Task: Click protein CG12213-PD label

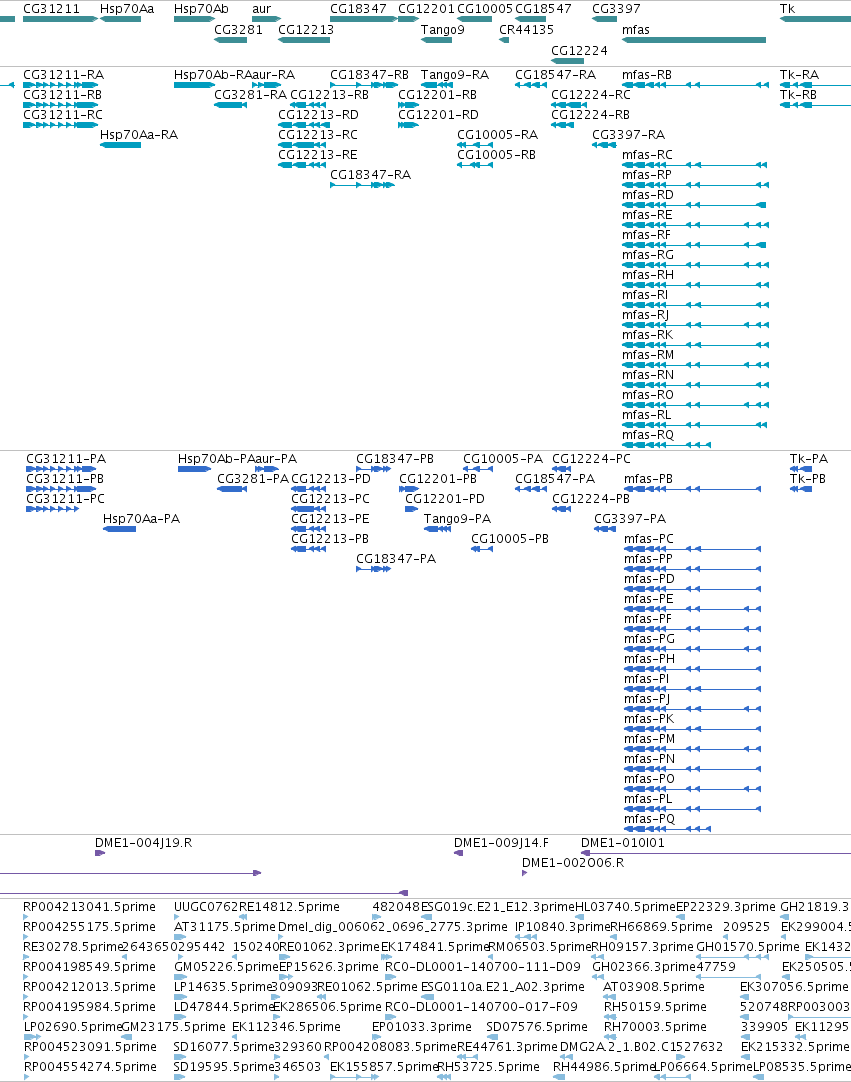Action: [331, 479]
